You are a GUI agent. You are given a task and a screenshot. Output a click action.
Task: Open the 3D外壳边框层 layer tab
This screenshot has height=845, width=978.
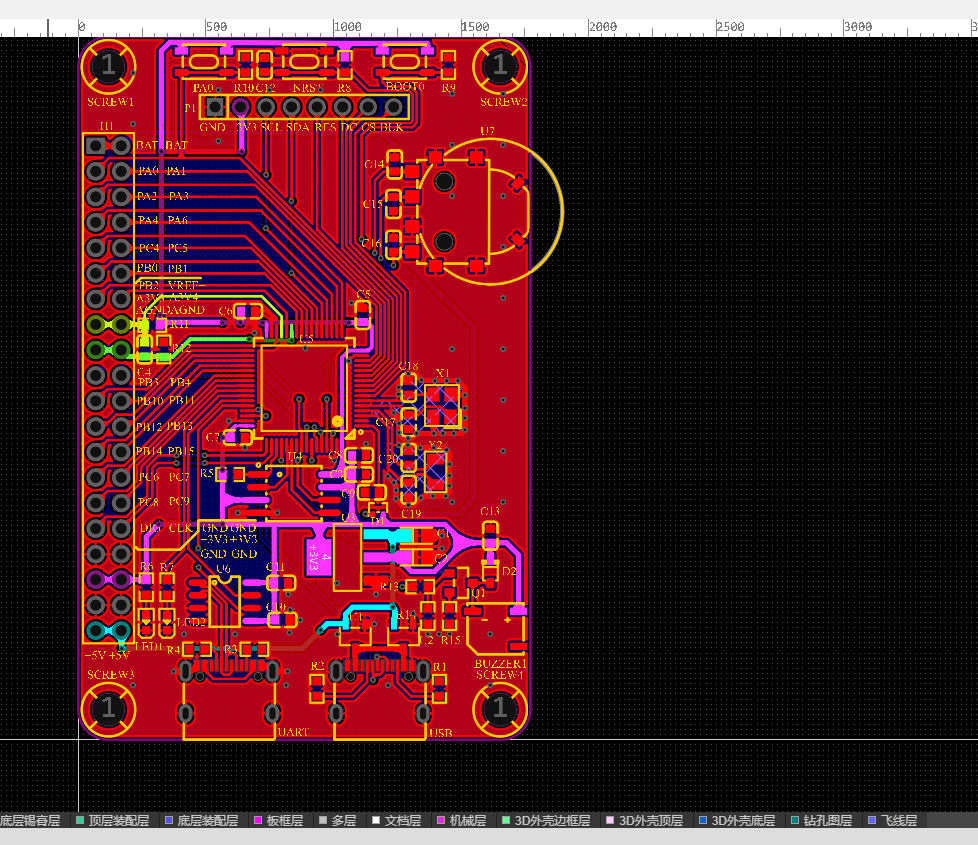(546, 821)
